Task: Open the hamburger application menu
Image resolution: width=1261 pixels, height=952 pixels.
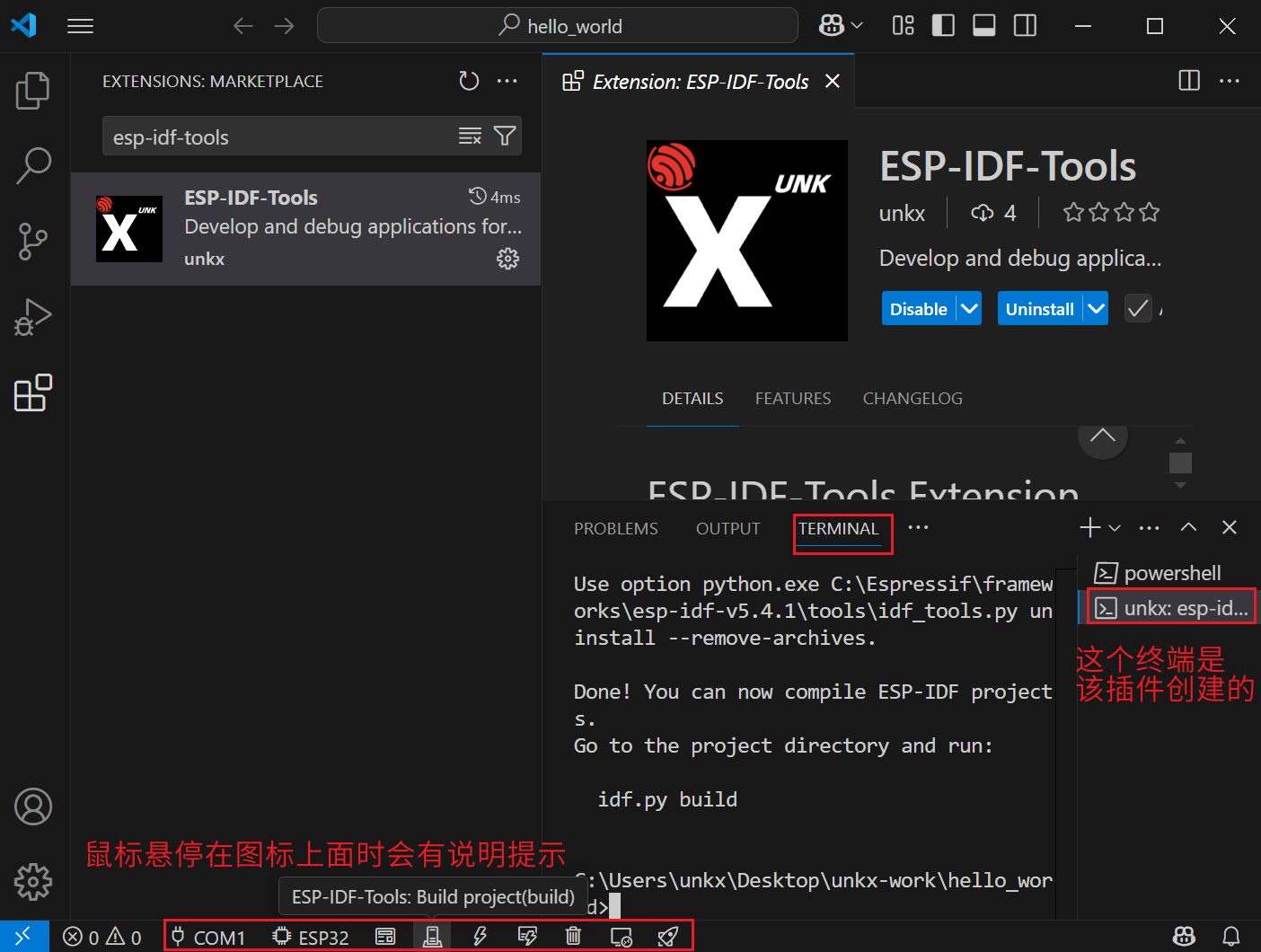Action: click(x=80, y=26)
